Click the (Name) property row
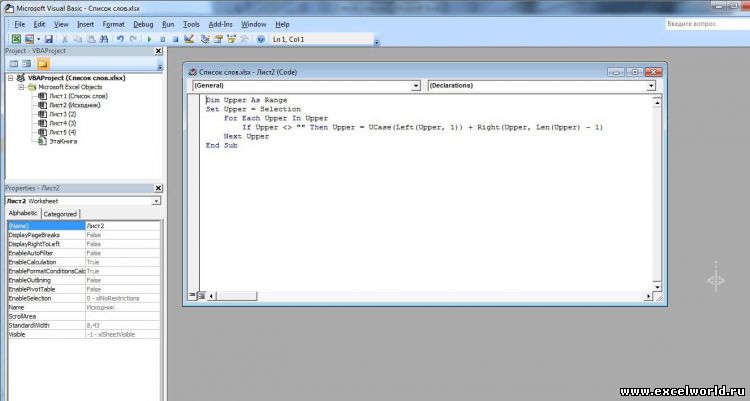750x401 pixels. tap(84, 226)
